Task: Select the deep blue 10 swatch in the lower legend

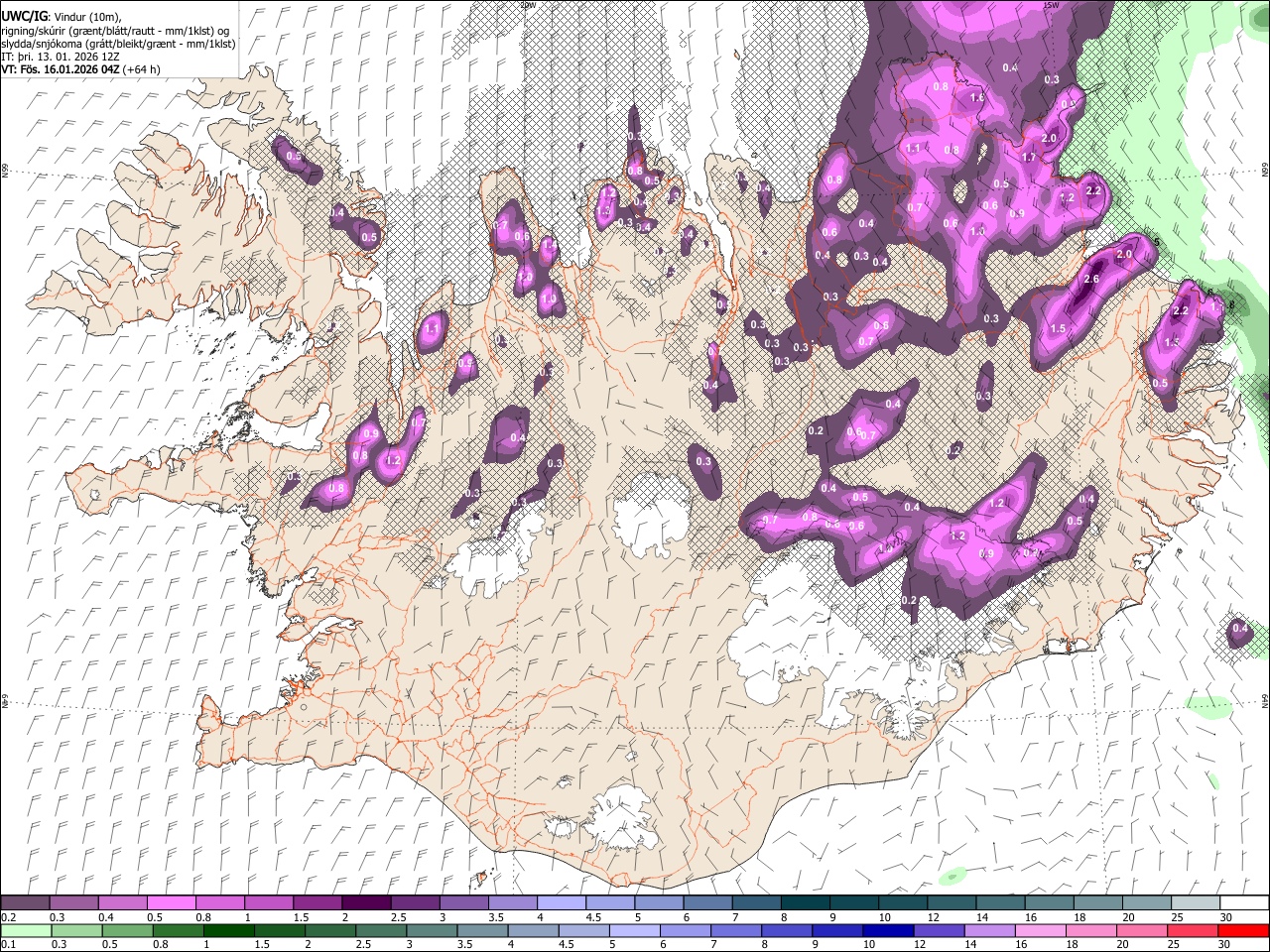Action: (x=887, y=931)
